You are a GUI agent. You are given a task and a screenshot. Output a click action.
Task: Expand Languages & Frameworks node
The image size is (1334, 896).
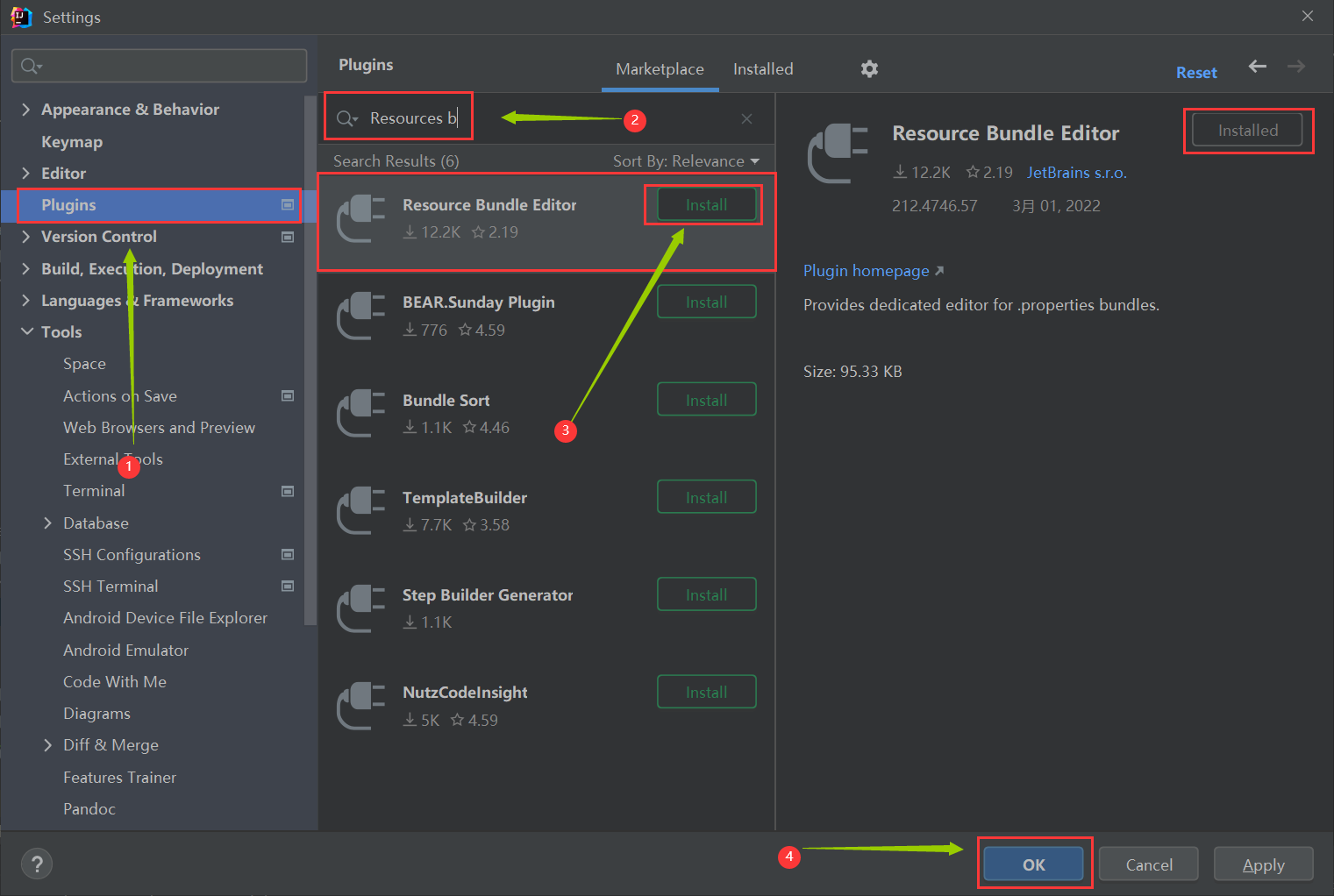tap(25, 300)
